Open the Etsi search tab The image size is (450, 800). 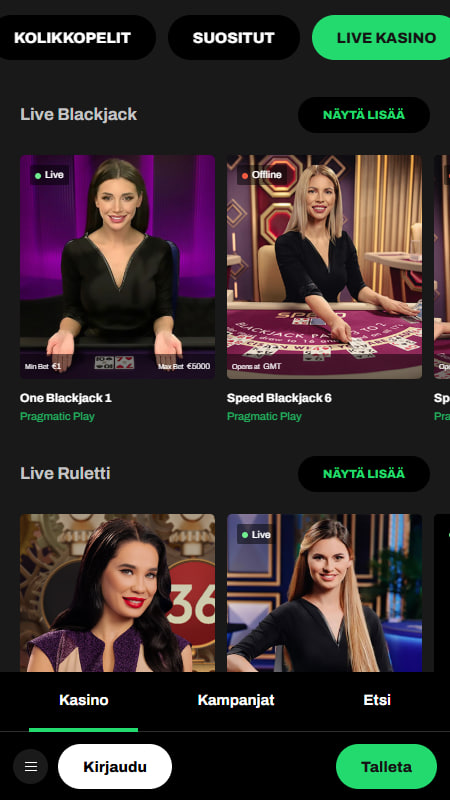coord(377,701)
